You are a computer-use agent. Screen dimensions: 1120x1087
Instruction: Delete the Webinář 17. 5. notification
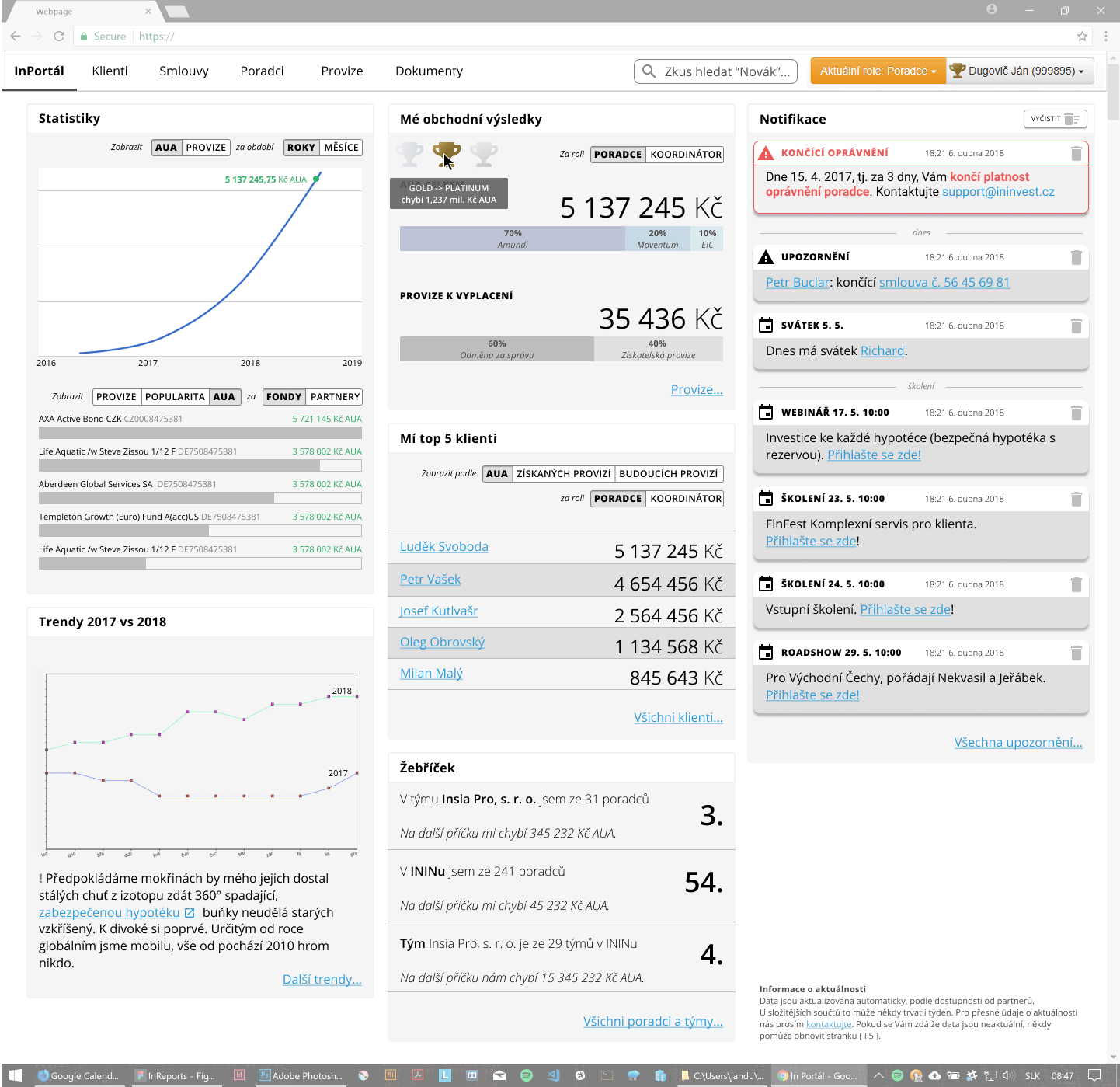(1076, 413)
